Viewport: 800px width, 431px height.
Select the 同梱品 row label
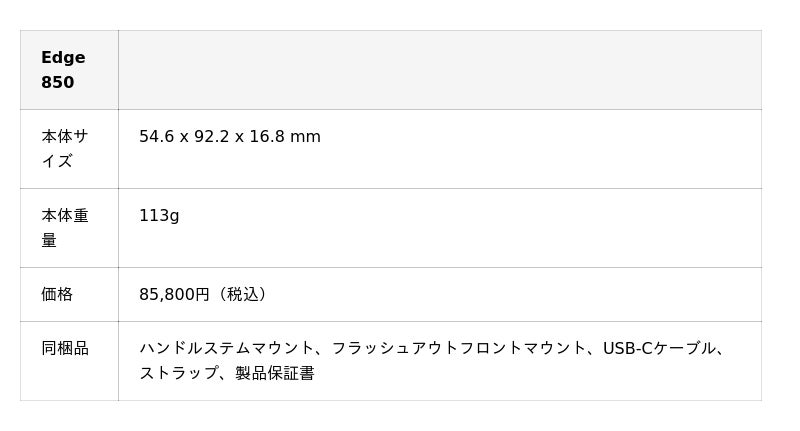point(65,349)
